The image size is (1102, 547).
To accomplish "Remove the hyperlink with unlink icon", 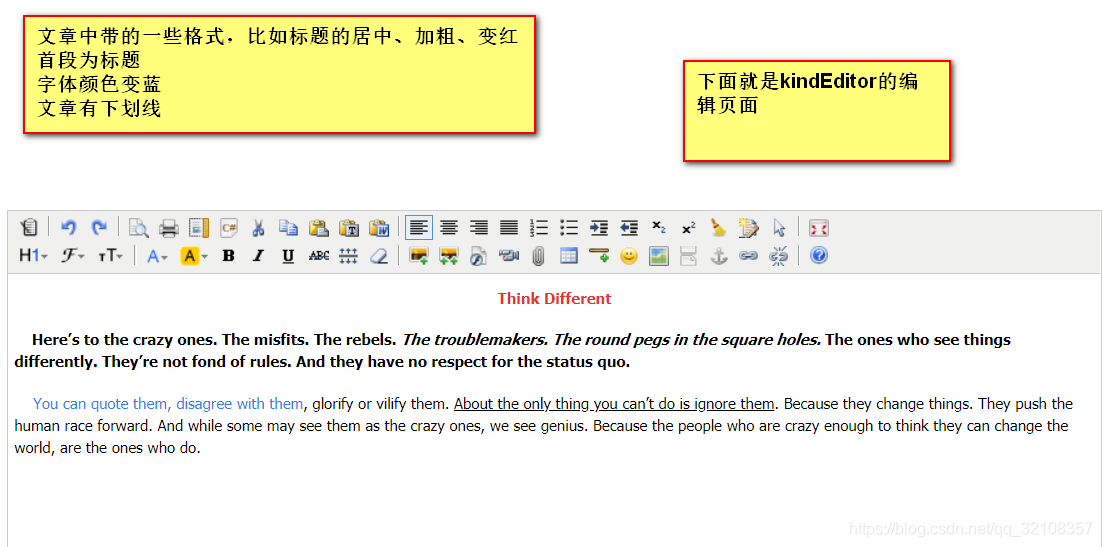I will click(779, 256).
